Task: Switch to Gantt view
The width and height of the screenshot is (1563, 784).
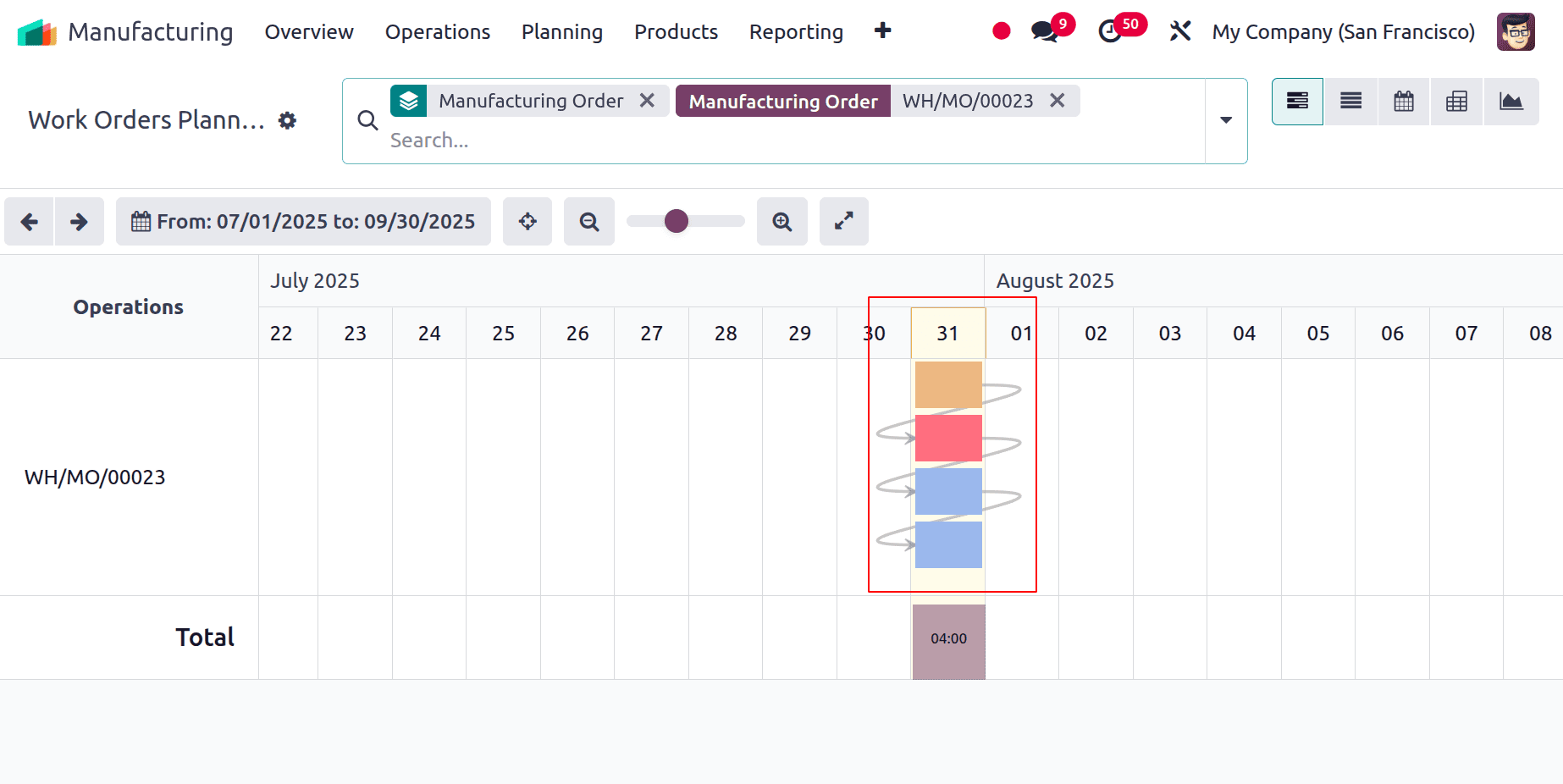Action: [1297, 102]
